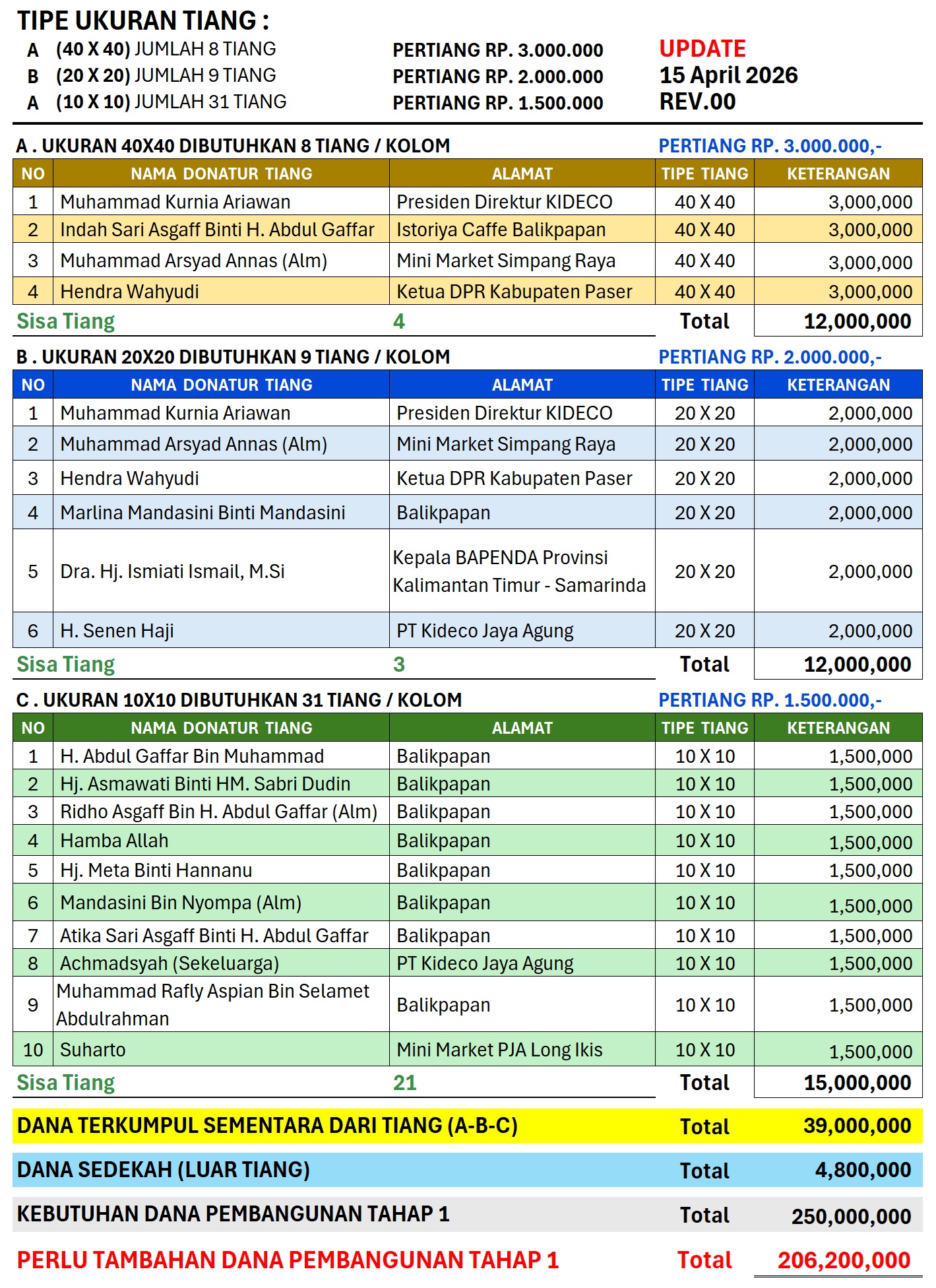Click the ALAMAT header in green table
The image size is (936, 1288).
[522, 728]
